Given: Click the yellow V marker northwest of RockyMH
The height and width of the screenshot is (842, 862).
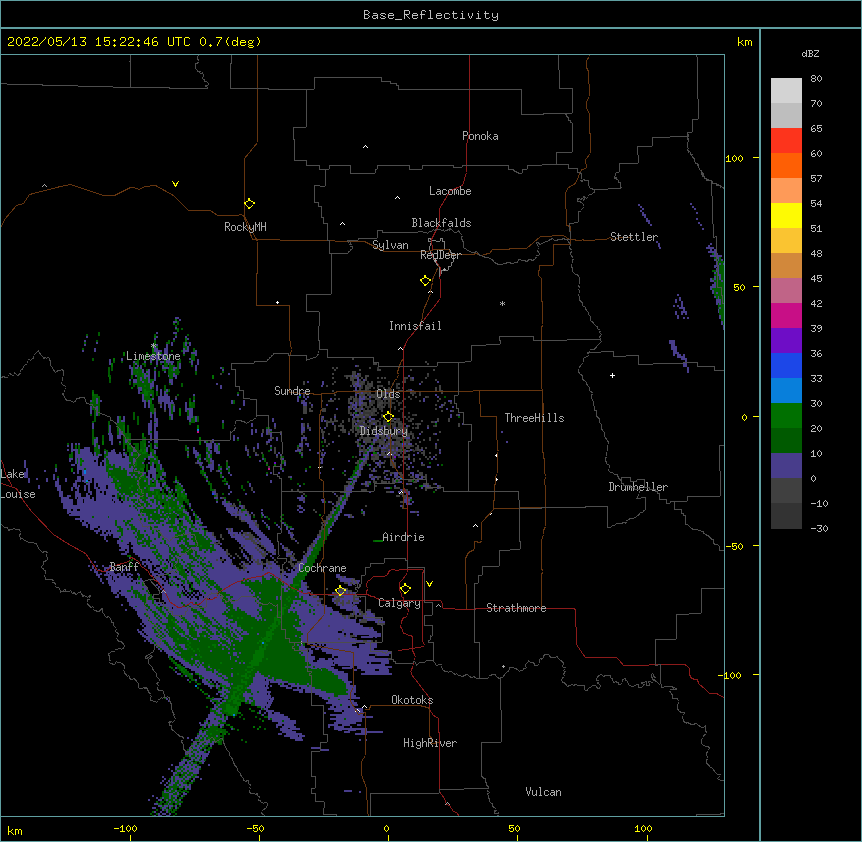Looking at the screenshot, I should [175, 184].
